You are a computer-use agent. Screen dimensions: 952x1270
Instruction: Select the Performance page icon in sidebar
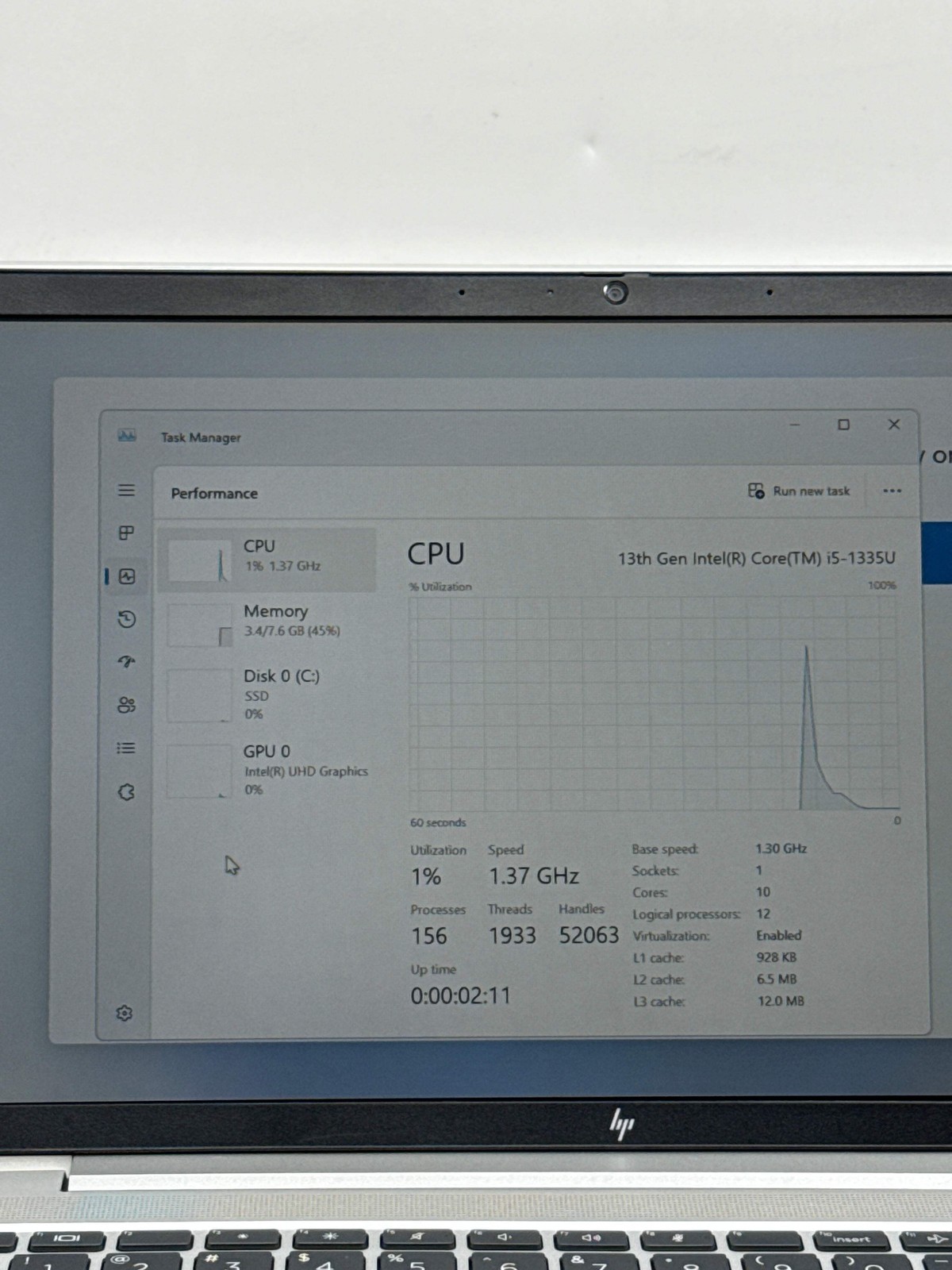click(126, 576)
